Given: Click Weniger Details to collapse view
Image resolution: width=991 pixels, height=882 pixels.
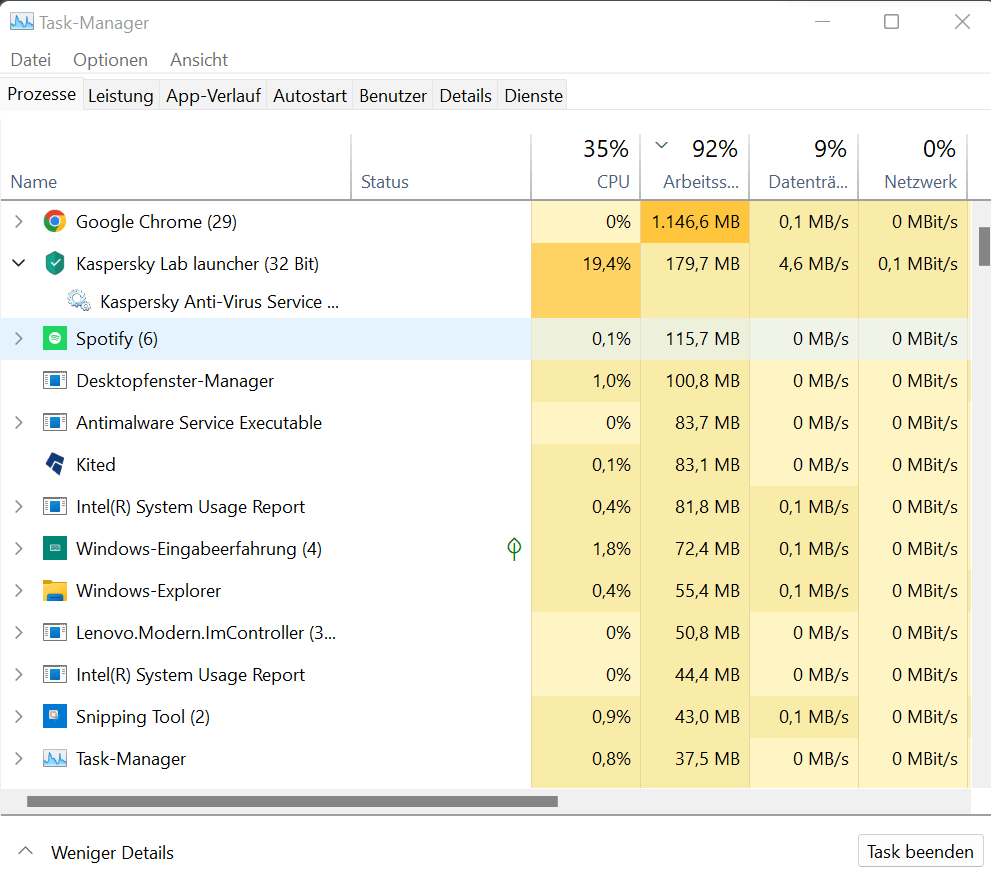Looking at the screenshot, I should 96,852.
